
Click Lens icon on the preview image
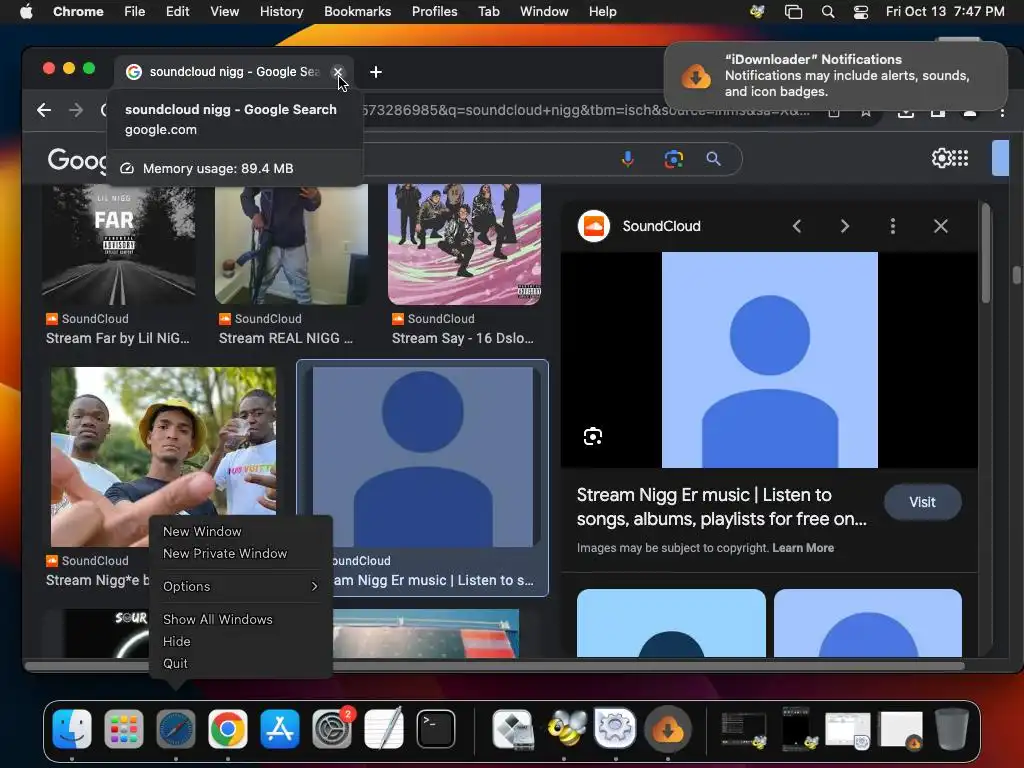pyautogui.click(x=592, y=436)
